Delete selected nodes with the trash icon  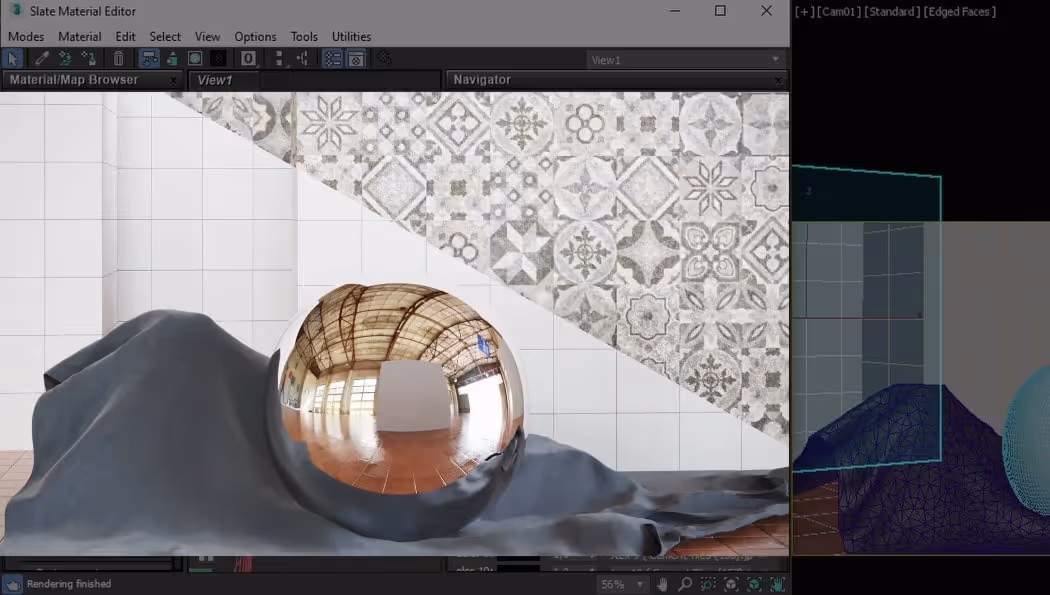[x=120, y=58]
